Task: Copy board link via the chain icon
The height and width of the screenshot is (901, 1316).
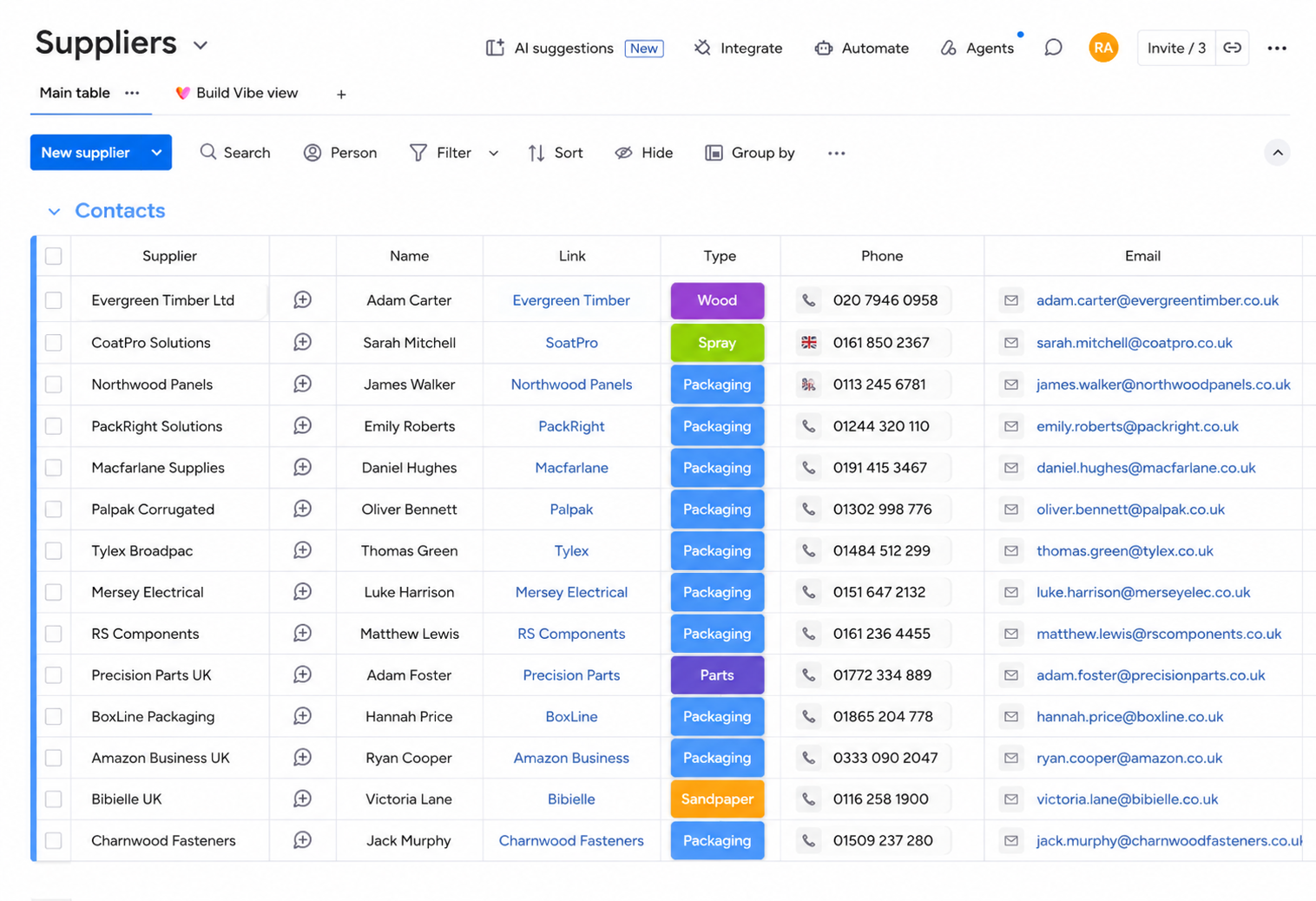Action: [1232, 48]
